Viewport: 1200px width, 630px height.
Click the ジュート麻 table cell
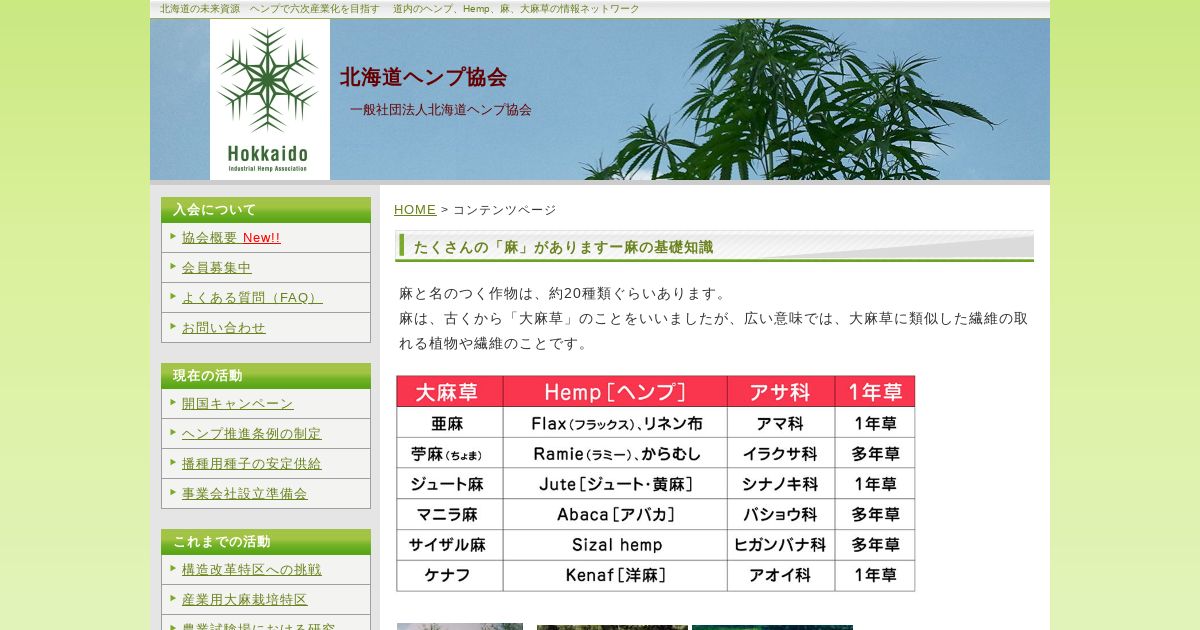pos(450,484)
